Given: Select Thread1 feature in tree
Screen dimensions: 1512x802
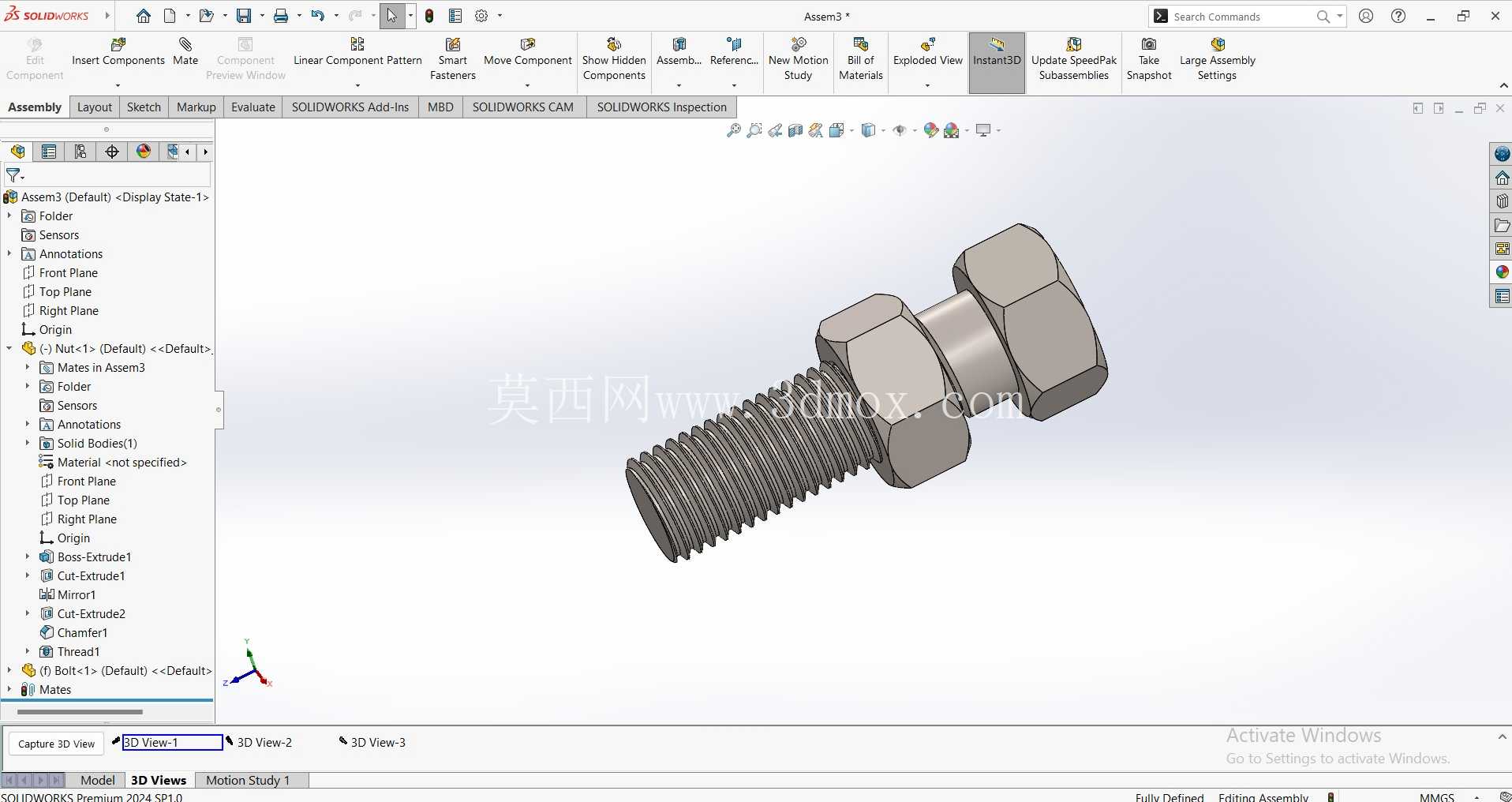Looking at the screenshot, I should pos(78,652).
